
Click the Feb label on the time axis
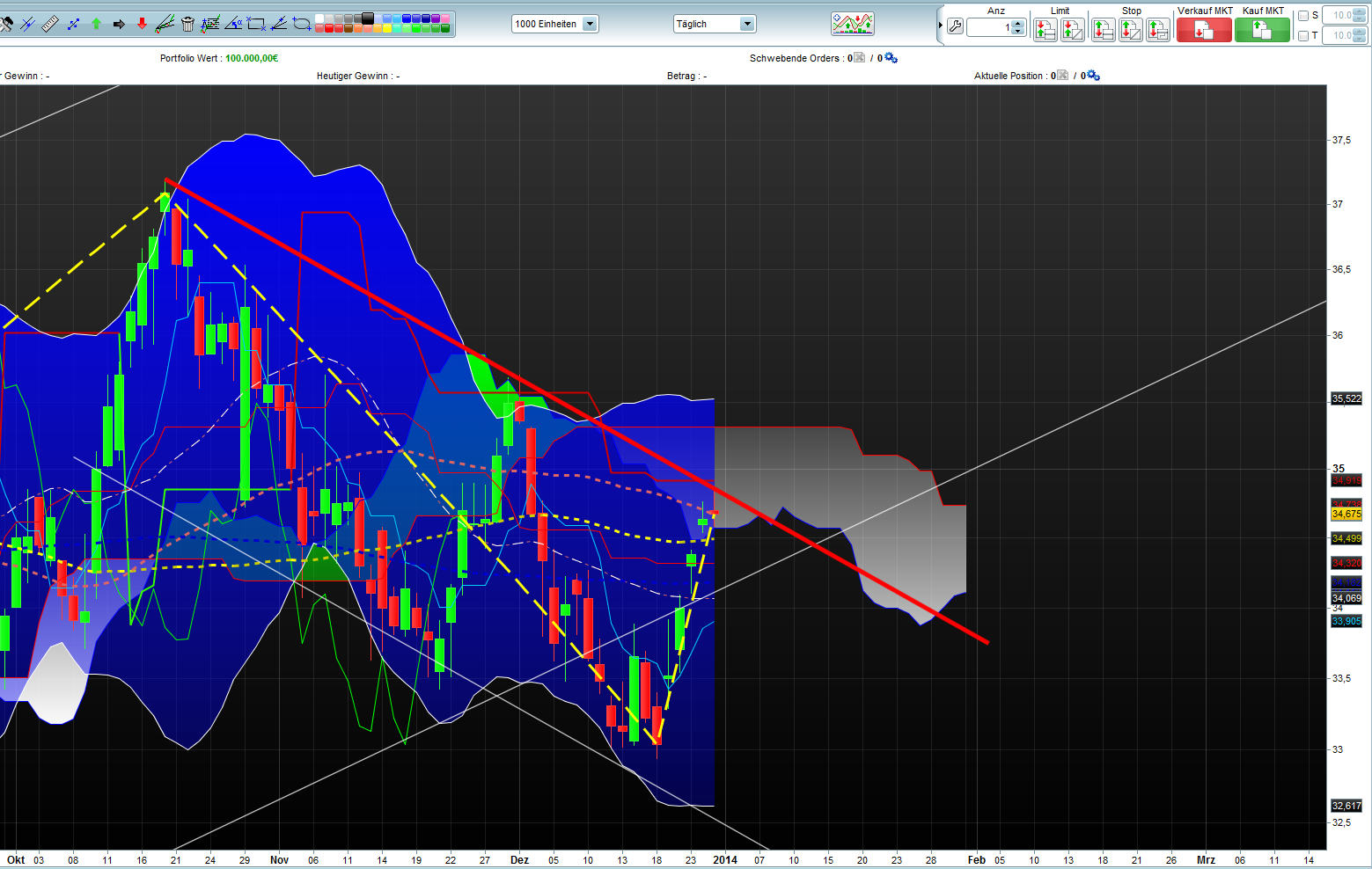click(x=977, y=860)
